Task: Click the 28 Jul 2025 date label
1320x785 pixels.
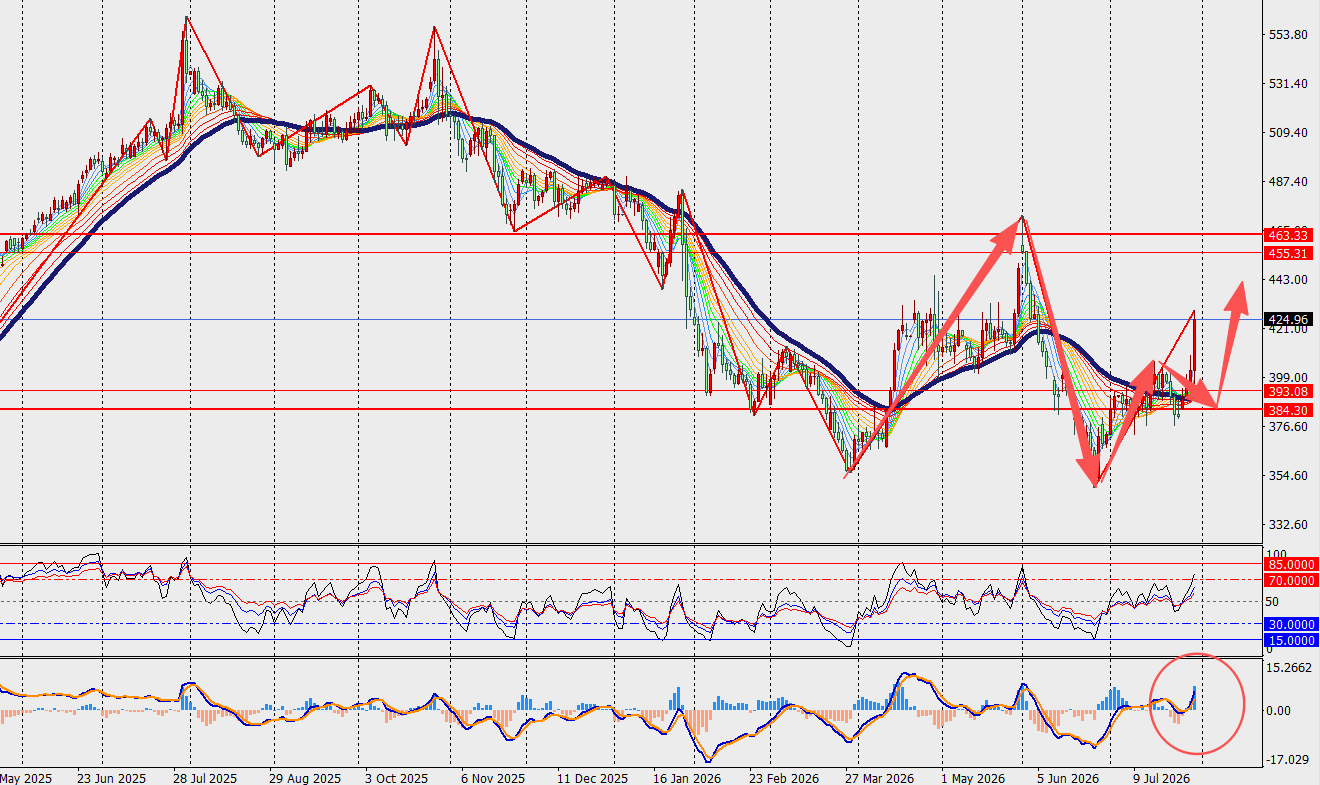Action: click(205, 777)
